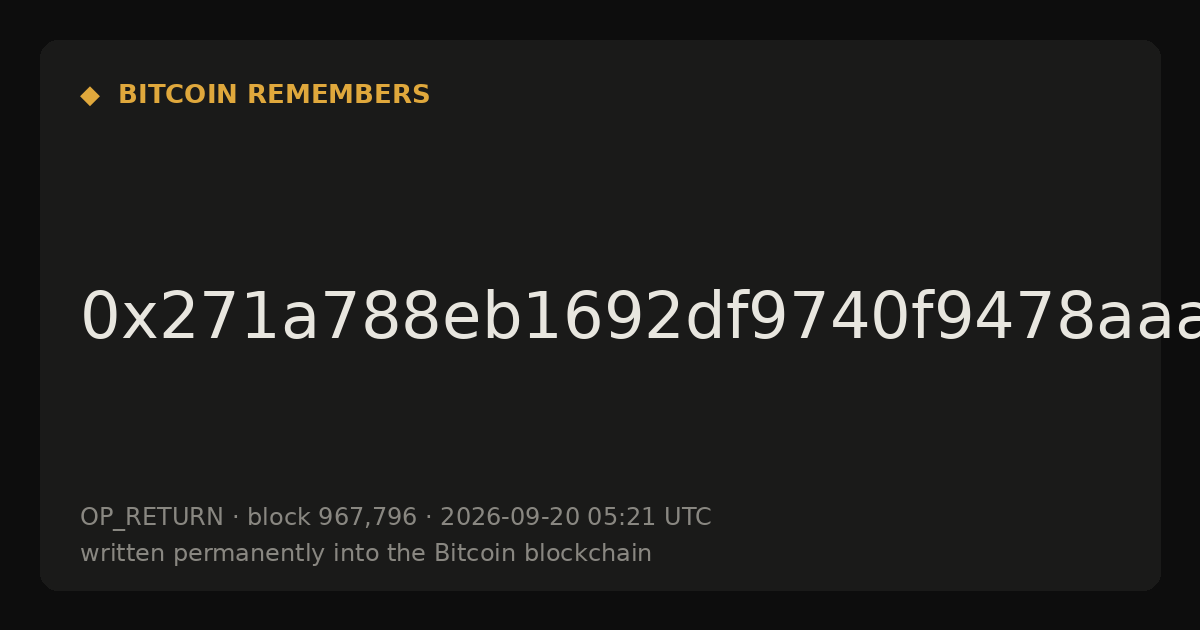Select the word BITCOIN in the header
The width and height of the screenshot is (1200, 630).
pyautogui.click(x=179, y=95)
